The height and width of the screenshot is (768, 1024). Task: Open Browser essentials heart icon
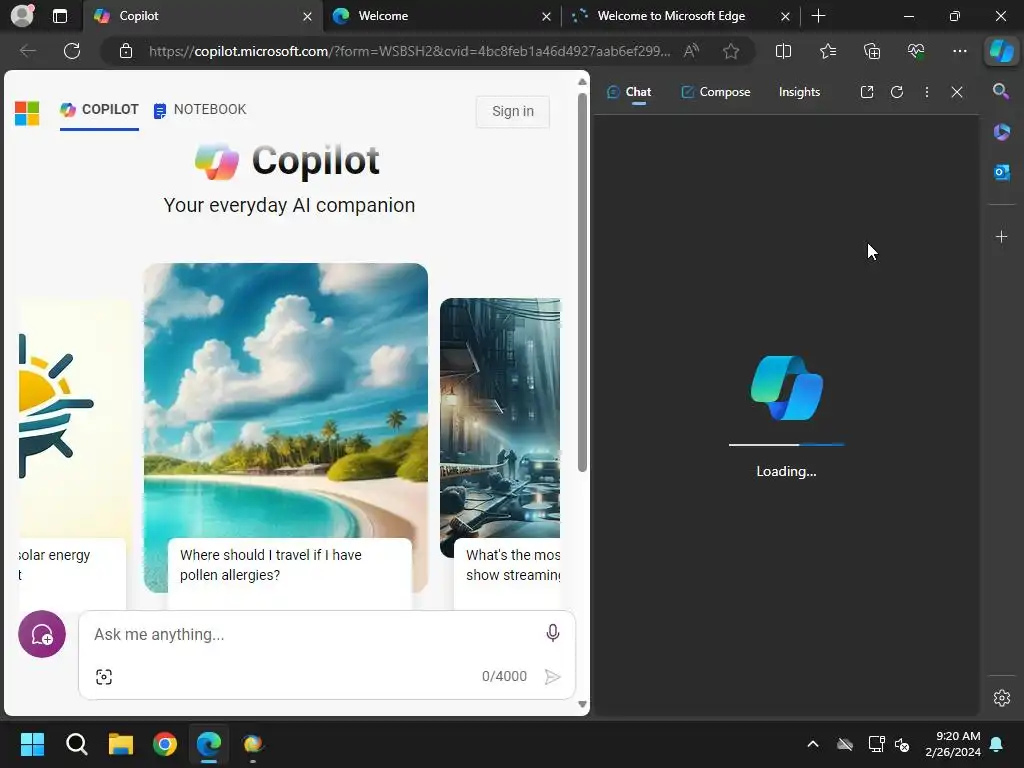pos(916,51)
